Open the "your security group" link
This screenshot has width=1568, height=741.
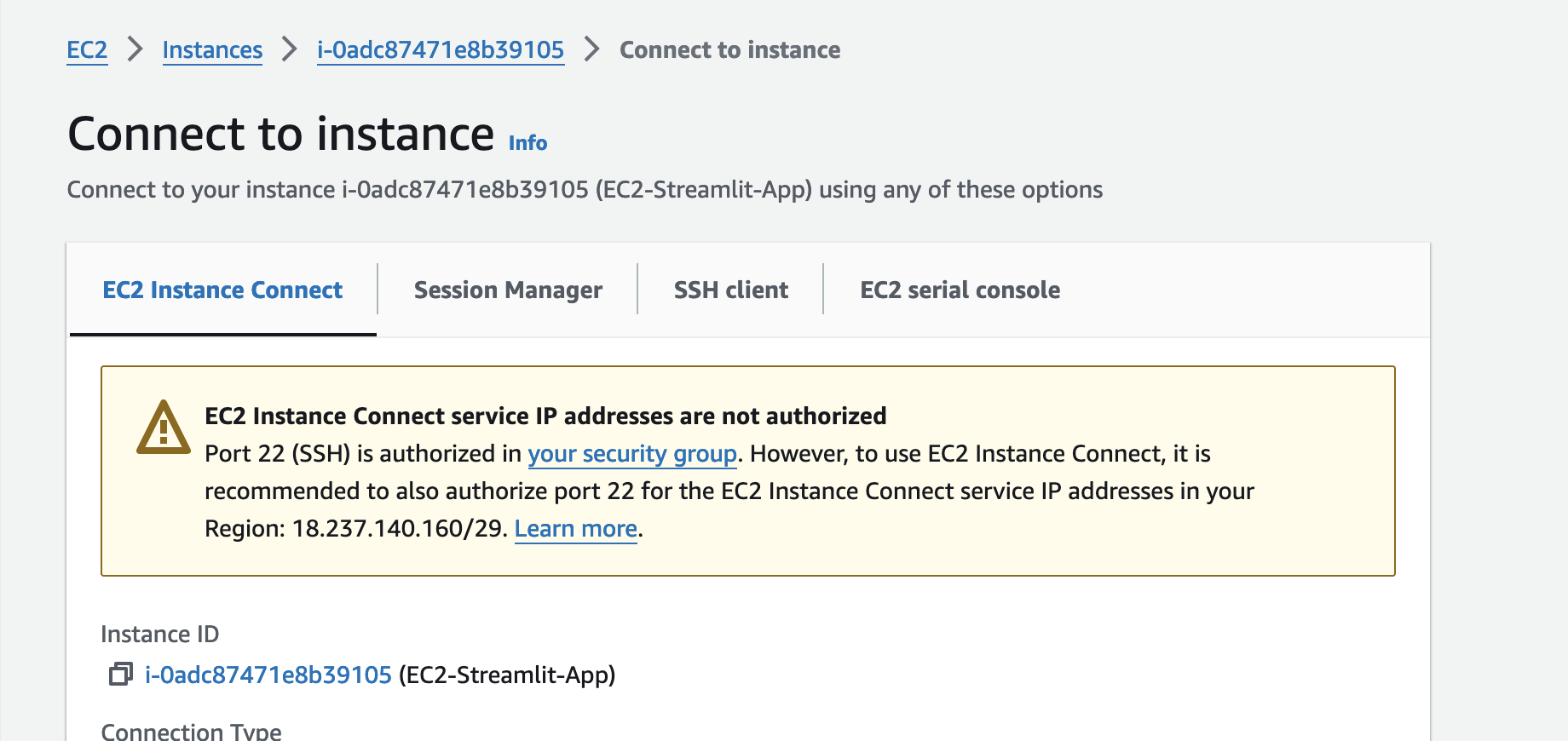(x=632, y=454)
